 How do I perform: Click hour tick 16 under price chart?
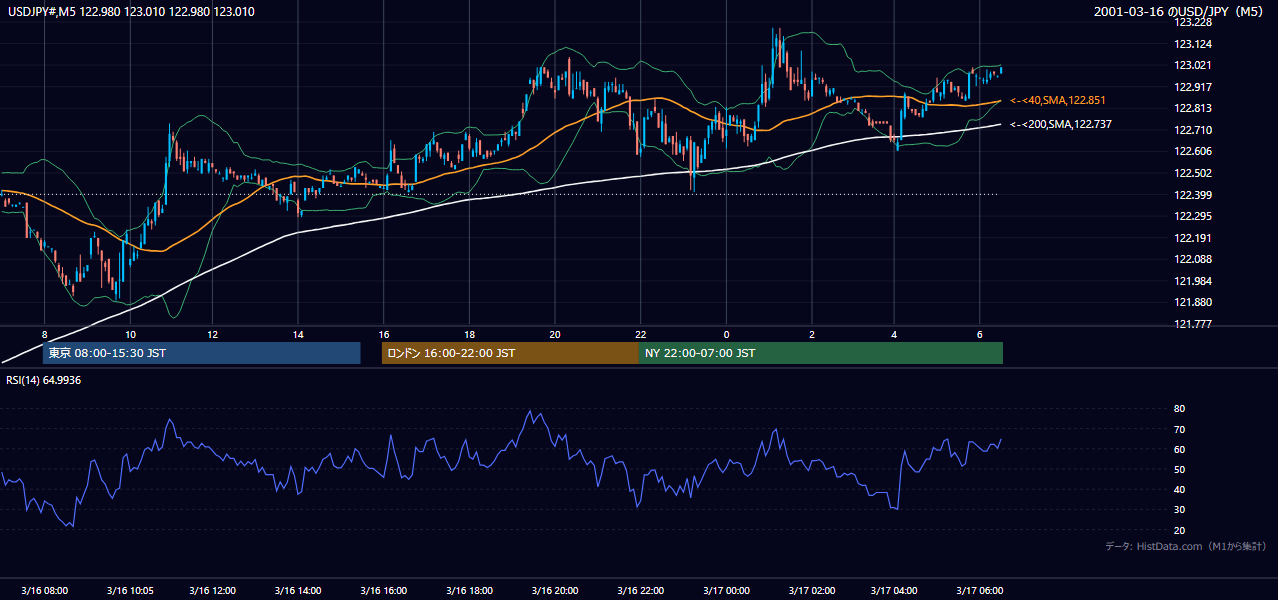coord(383,335)
